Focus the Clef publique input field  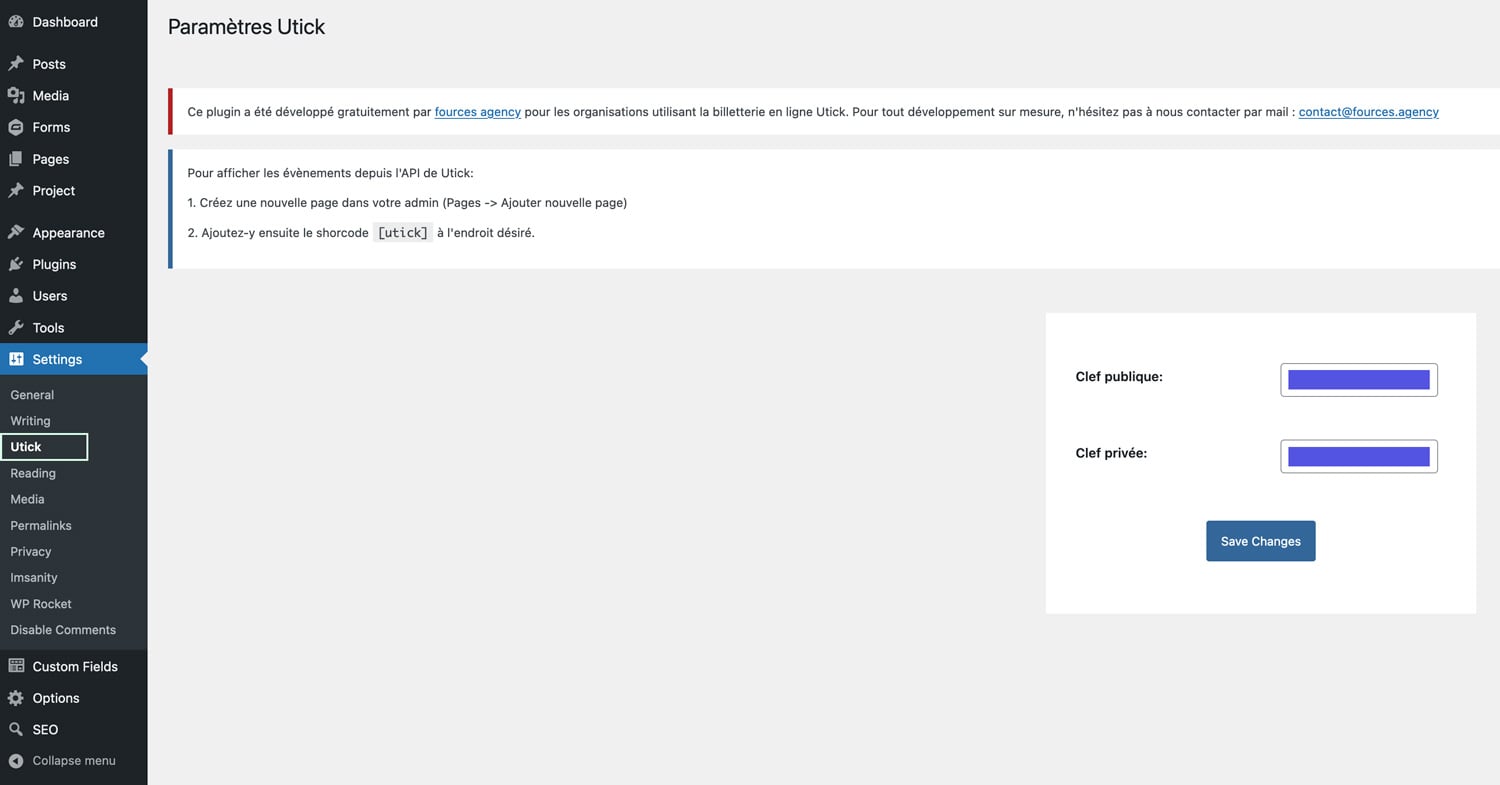tap(1359, 380)
